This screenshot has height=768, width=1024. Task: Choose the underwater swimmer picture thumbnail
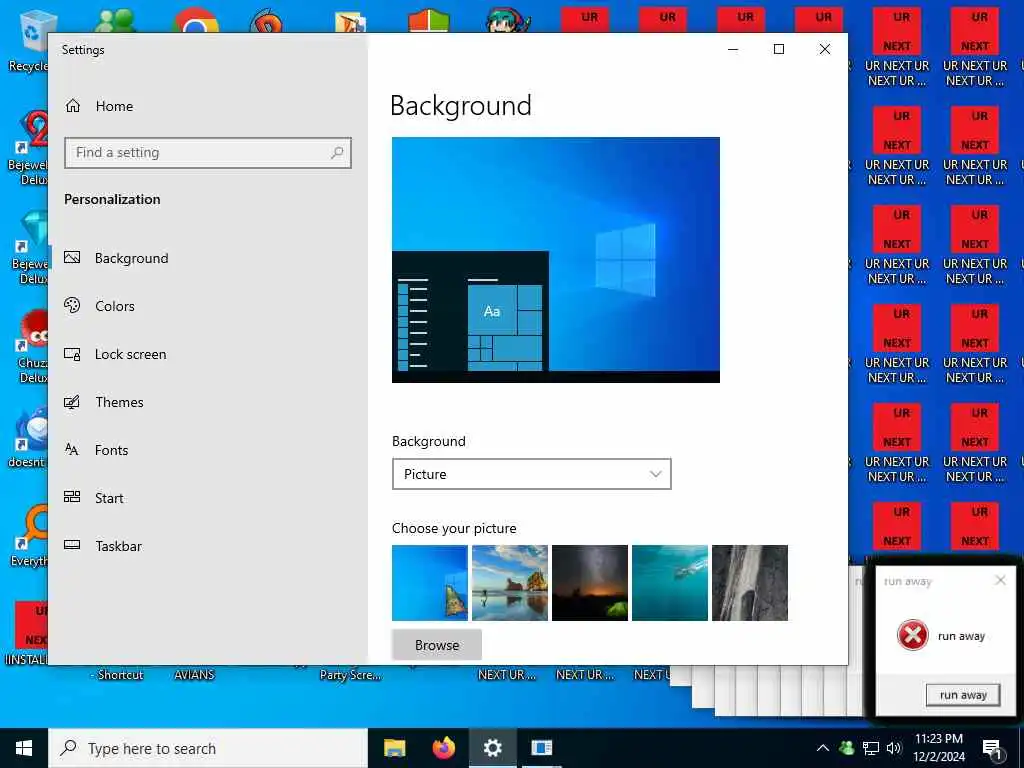(x=670, y=583)
